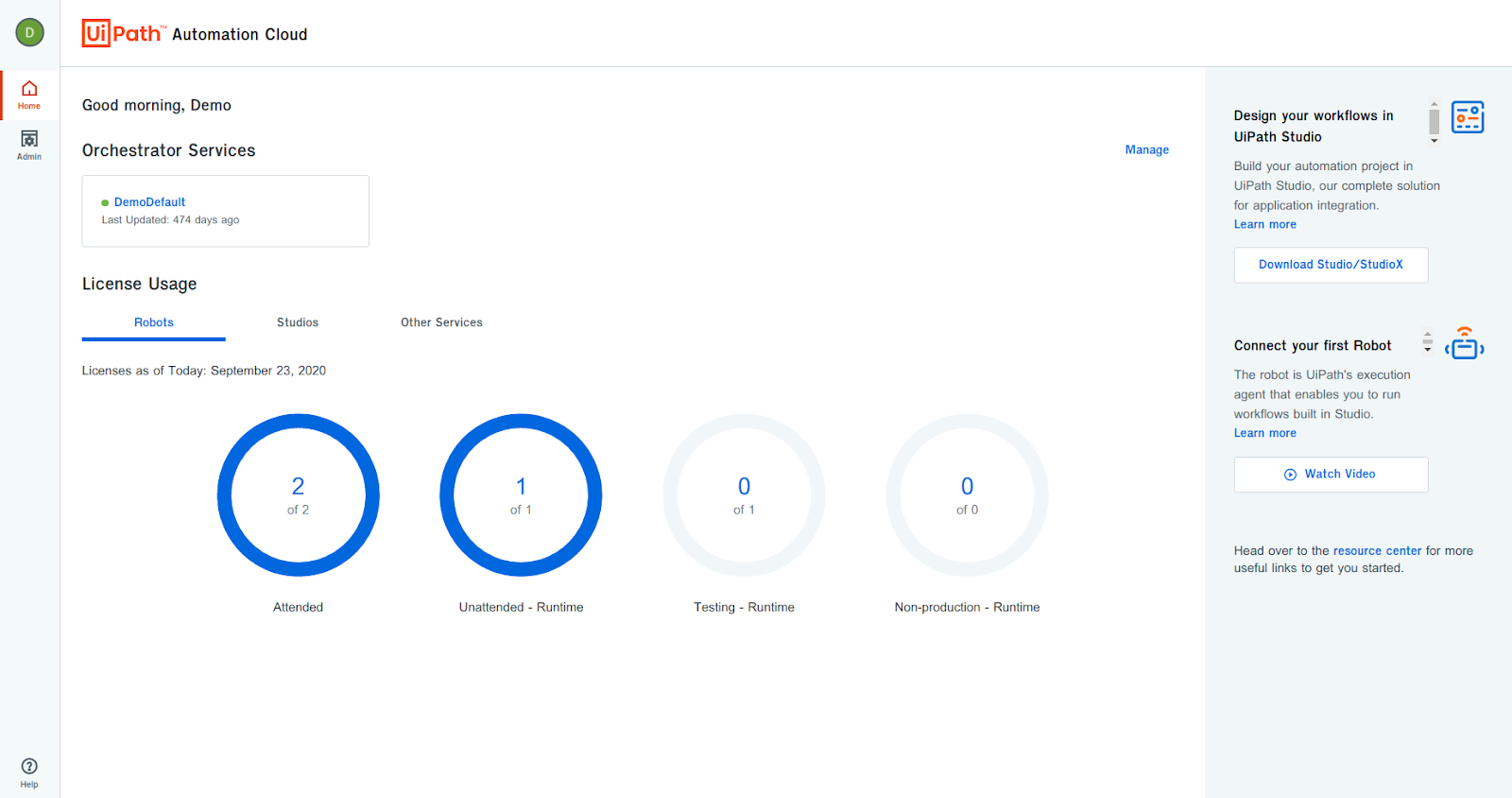Open the Other Services tab
Viewport: 1512px width, 798px height.
tap(441, 322)
